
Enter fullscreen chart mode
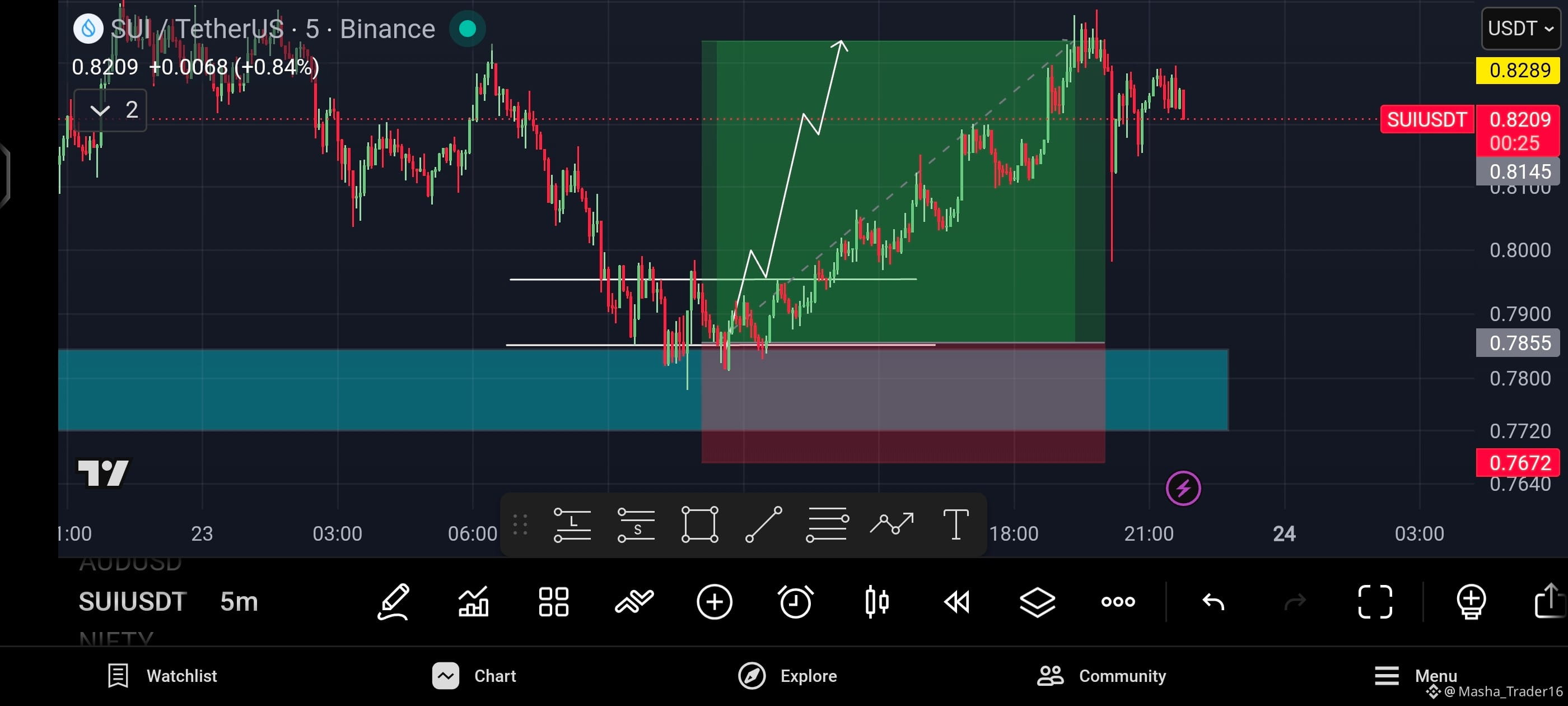[x=1375, y=602]
